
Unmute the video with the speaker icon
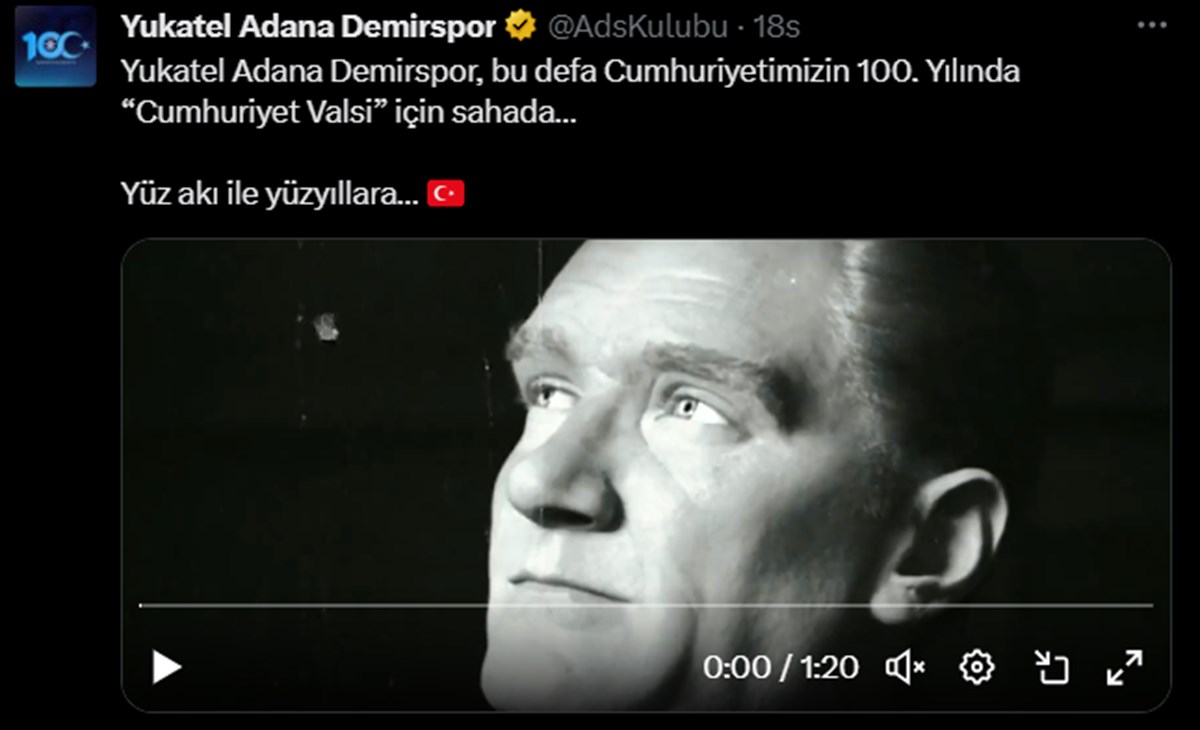click(905, 667)
